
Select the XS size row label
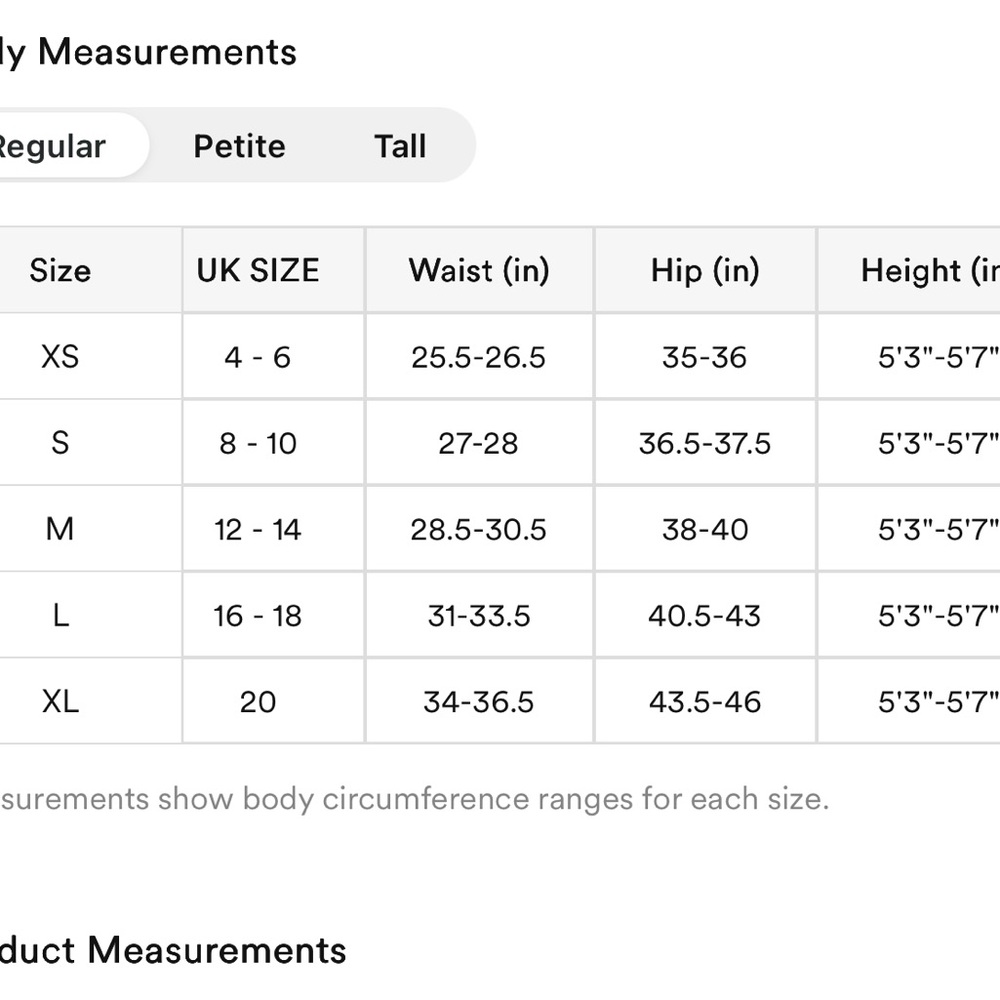coord(60,357)
